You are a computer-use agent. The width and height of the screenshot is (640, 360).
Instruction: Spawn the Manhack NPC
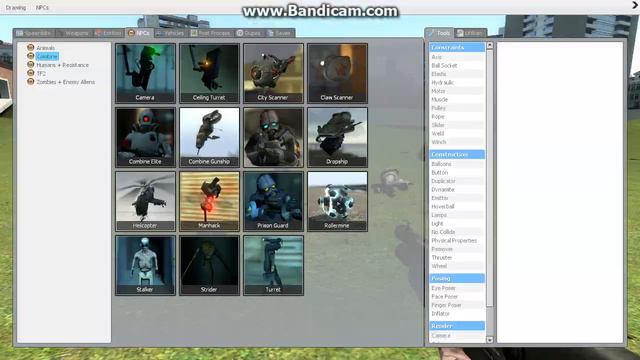pos(209,201)
